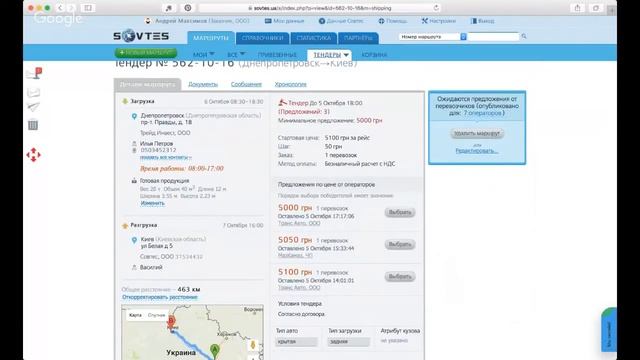Expand the Все submenu
The height and width of the screenshot is (360, 640).
coord(236,55)
